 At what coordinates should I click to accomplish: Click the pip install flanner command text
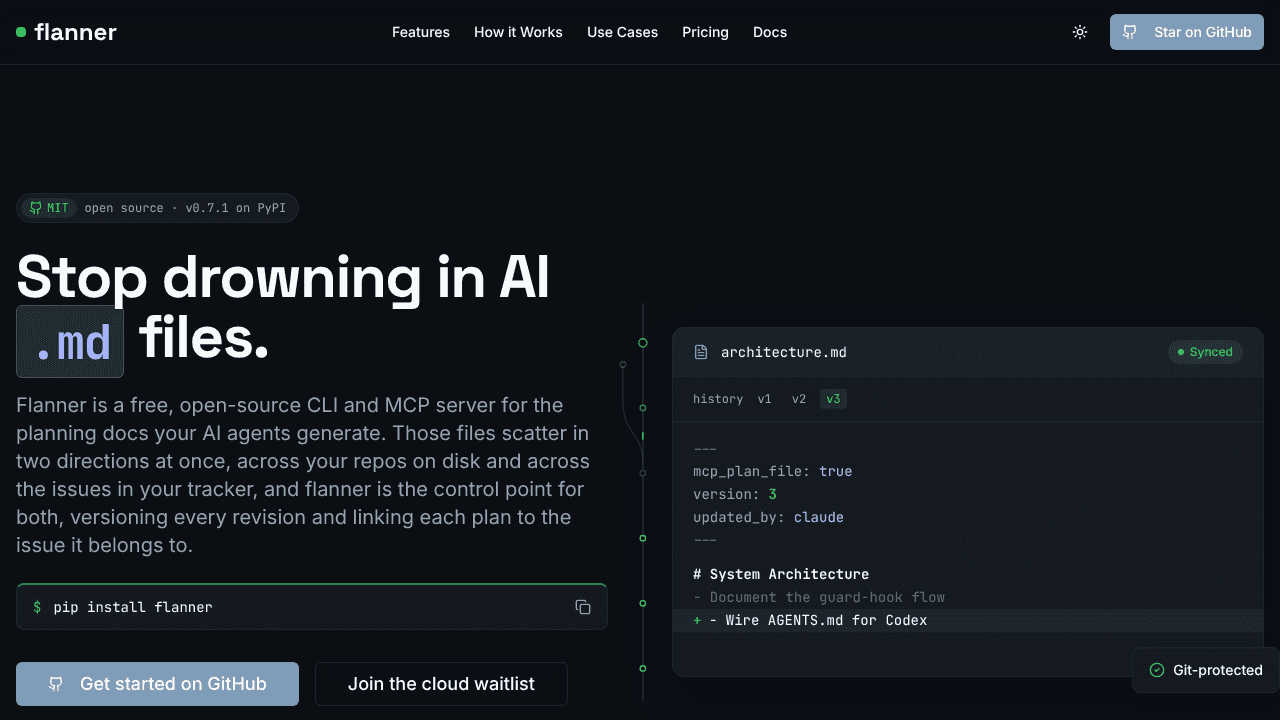[133, 607]
